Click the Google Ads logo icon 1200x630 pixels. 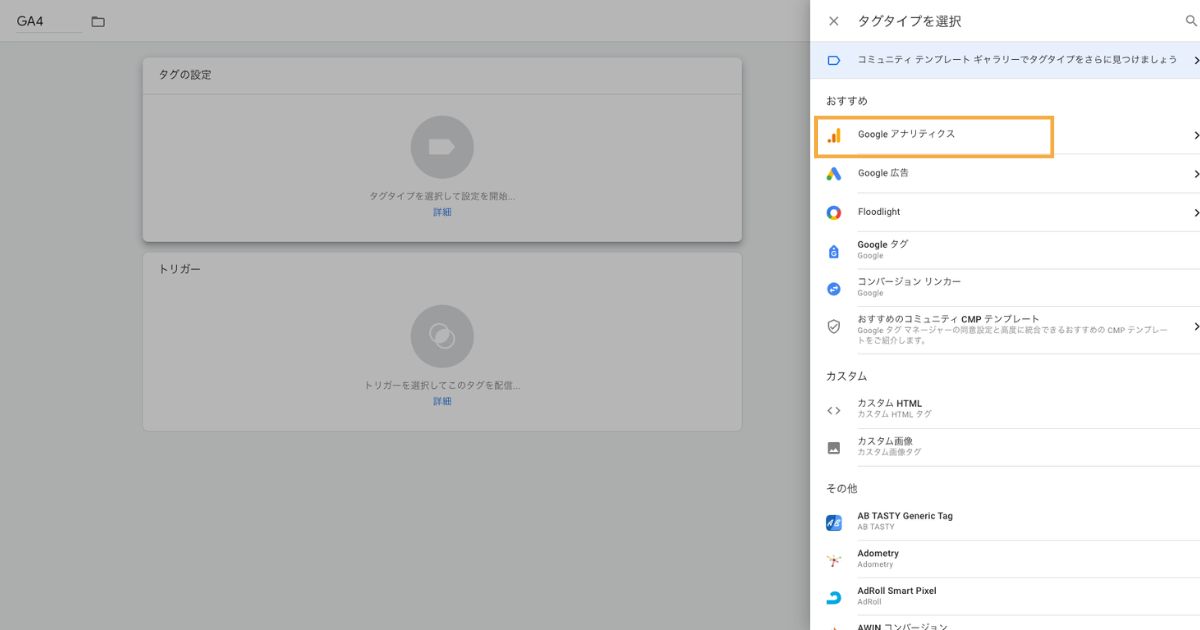click(834, 174)
